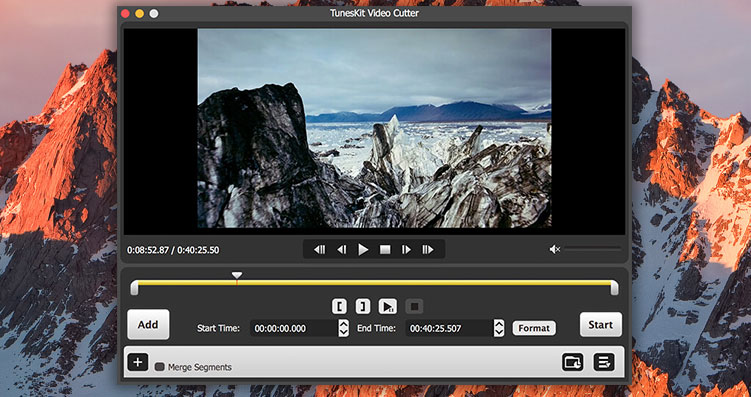This screenshot has height=397, width=751.
Task: Increase End Time with up arrow
Action: (x=499, y=324)
